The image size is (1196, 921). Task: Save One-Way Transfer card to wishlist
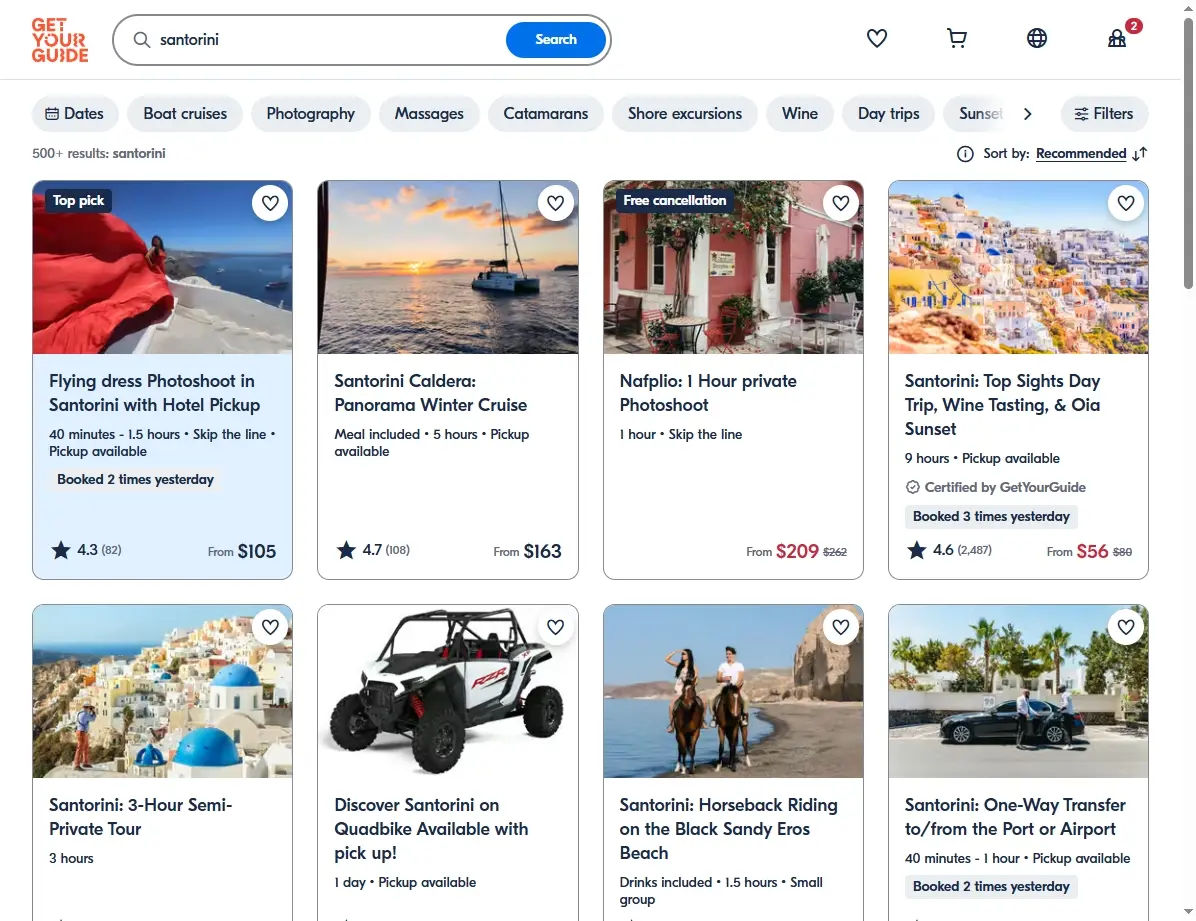[1126, 627]
